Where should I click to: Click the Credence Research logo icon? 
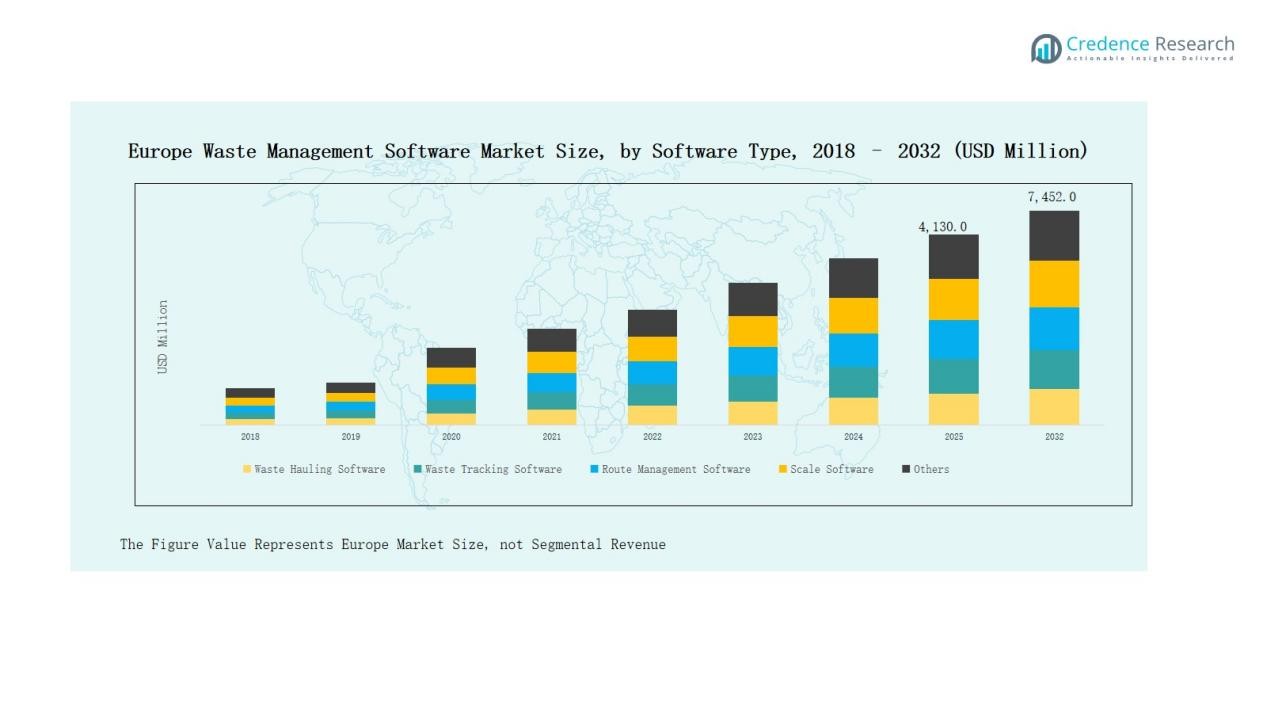tap(1046, 48)
